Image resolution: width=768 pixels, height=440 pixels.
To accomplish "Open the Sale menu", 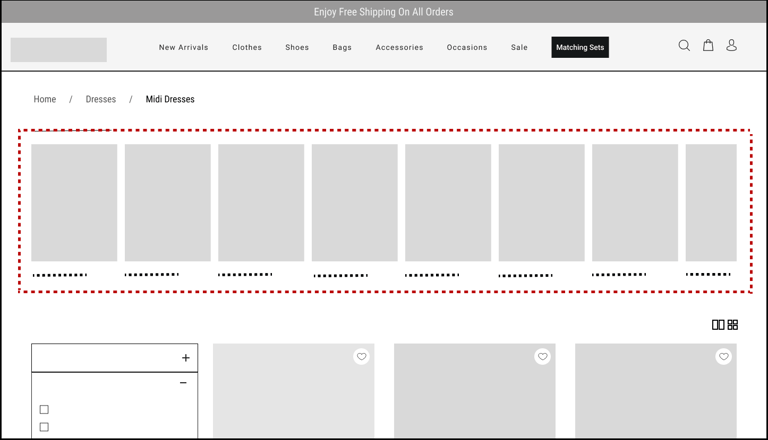I will [519, 48].
